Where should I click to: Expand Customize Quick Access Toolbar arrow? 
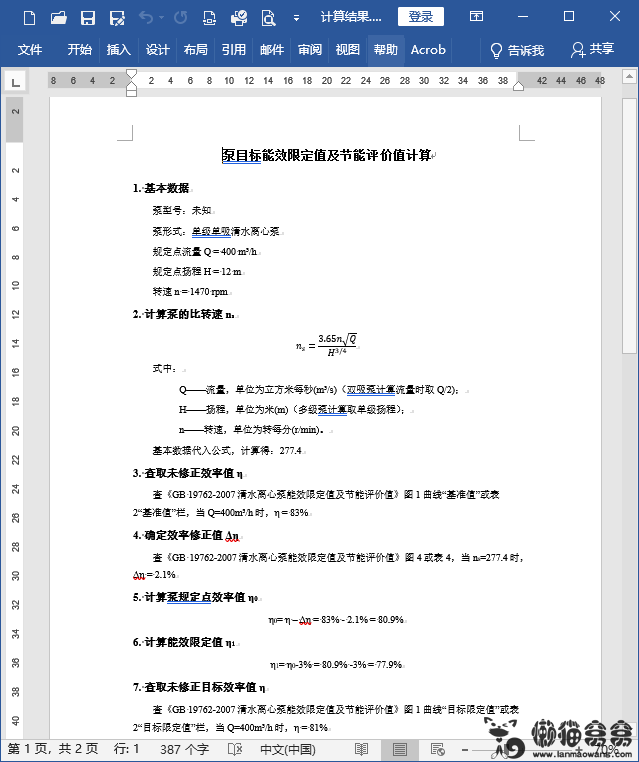pyautogui.click(x=296, y=18)
